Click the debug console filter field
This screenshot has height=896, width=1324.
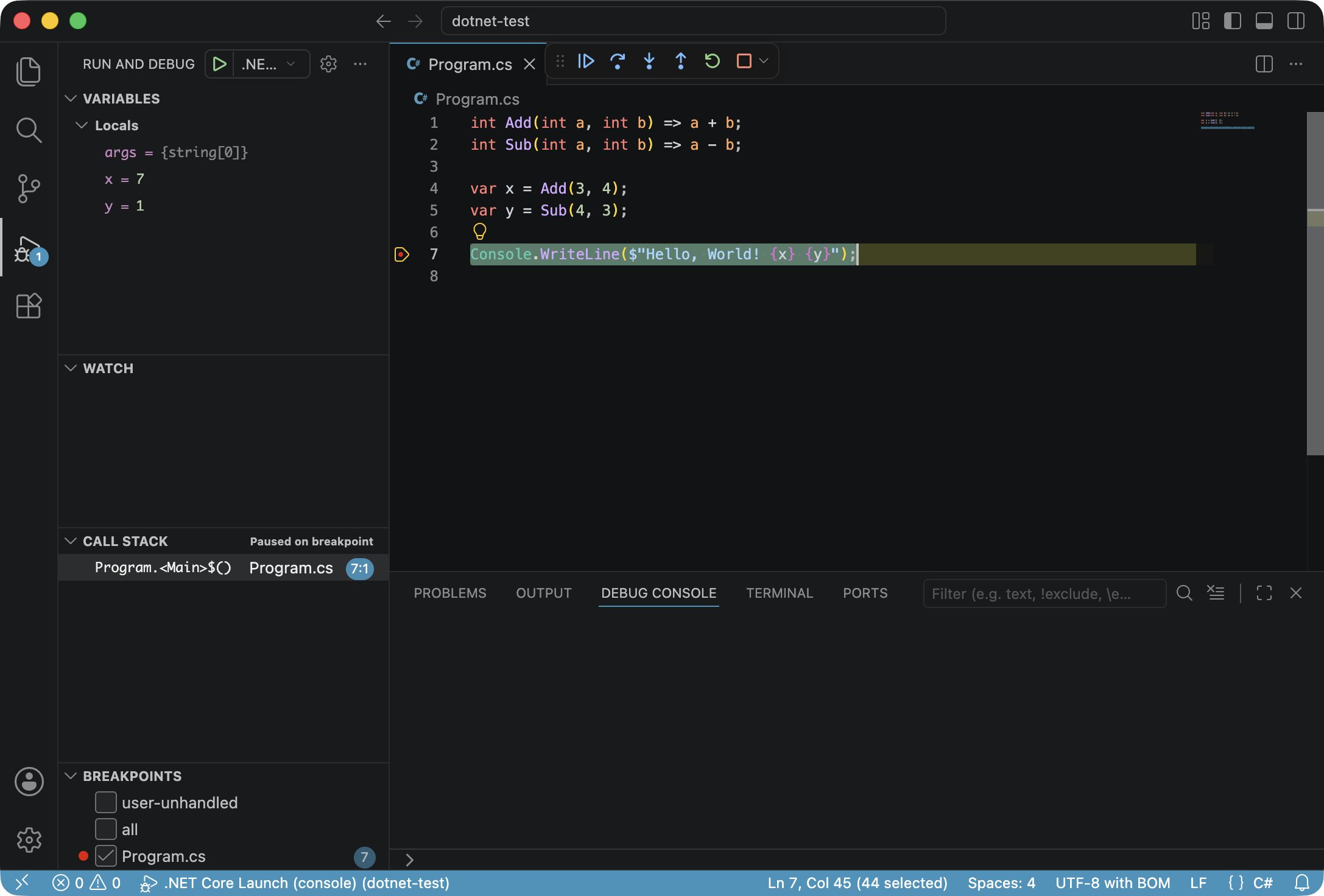[x=1044, y=593]
